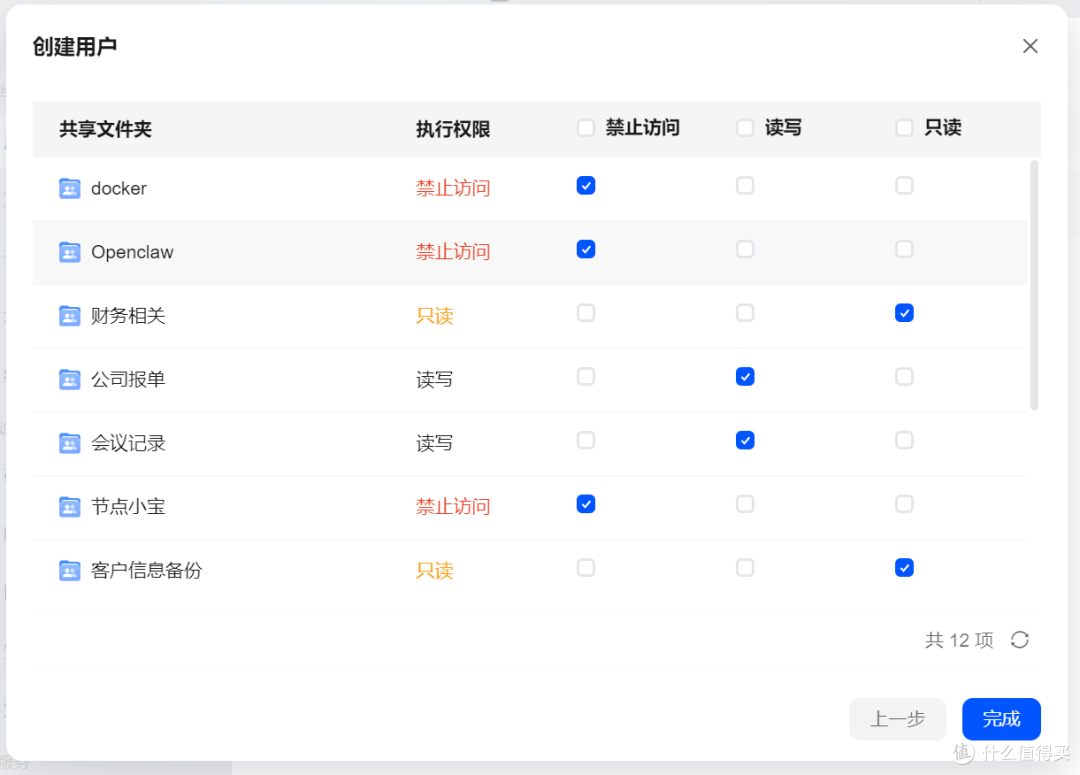Click the 执行权限 column header
The height and width of the screenshot is (775, 1080).
pos(453,129)
